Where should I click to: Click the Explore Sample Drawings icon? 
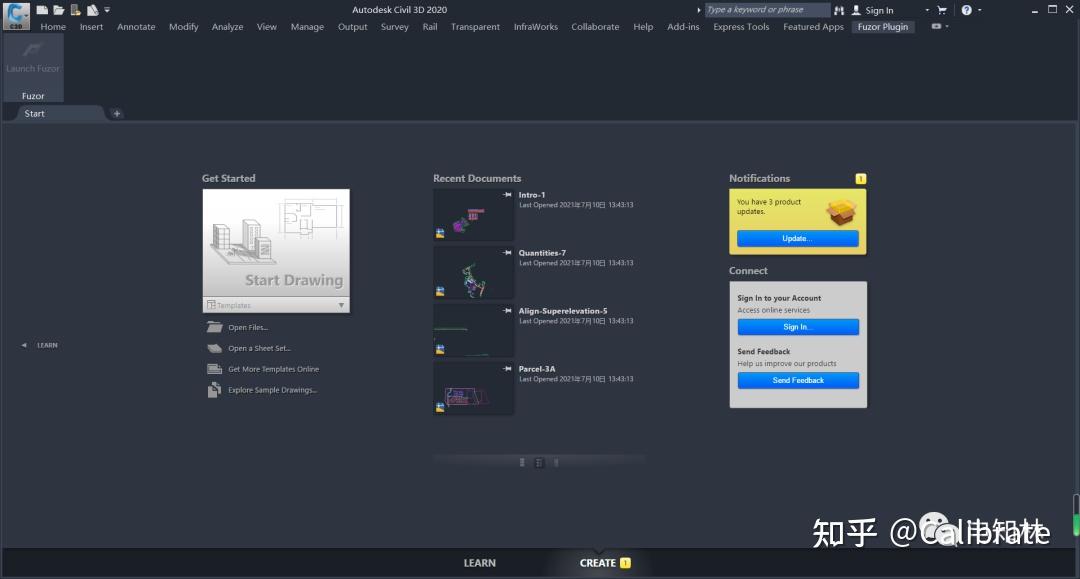(214, 389)
